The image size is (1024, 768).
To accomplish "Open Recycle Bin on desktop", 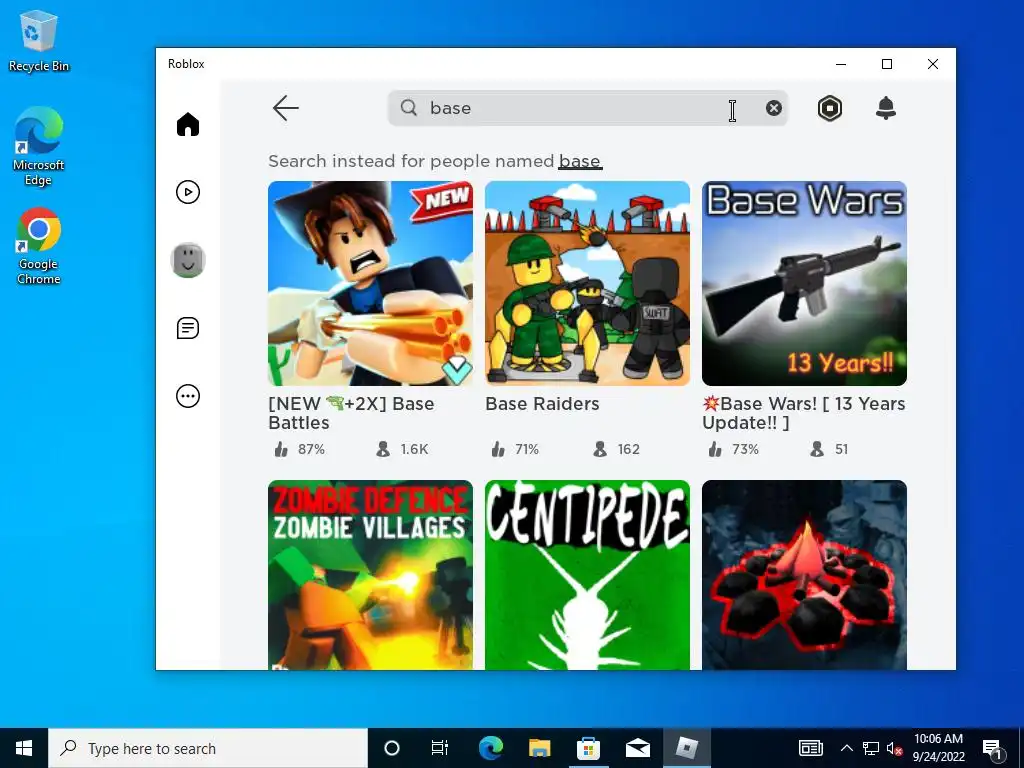I will click(39, 42).
